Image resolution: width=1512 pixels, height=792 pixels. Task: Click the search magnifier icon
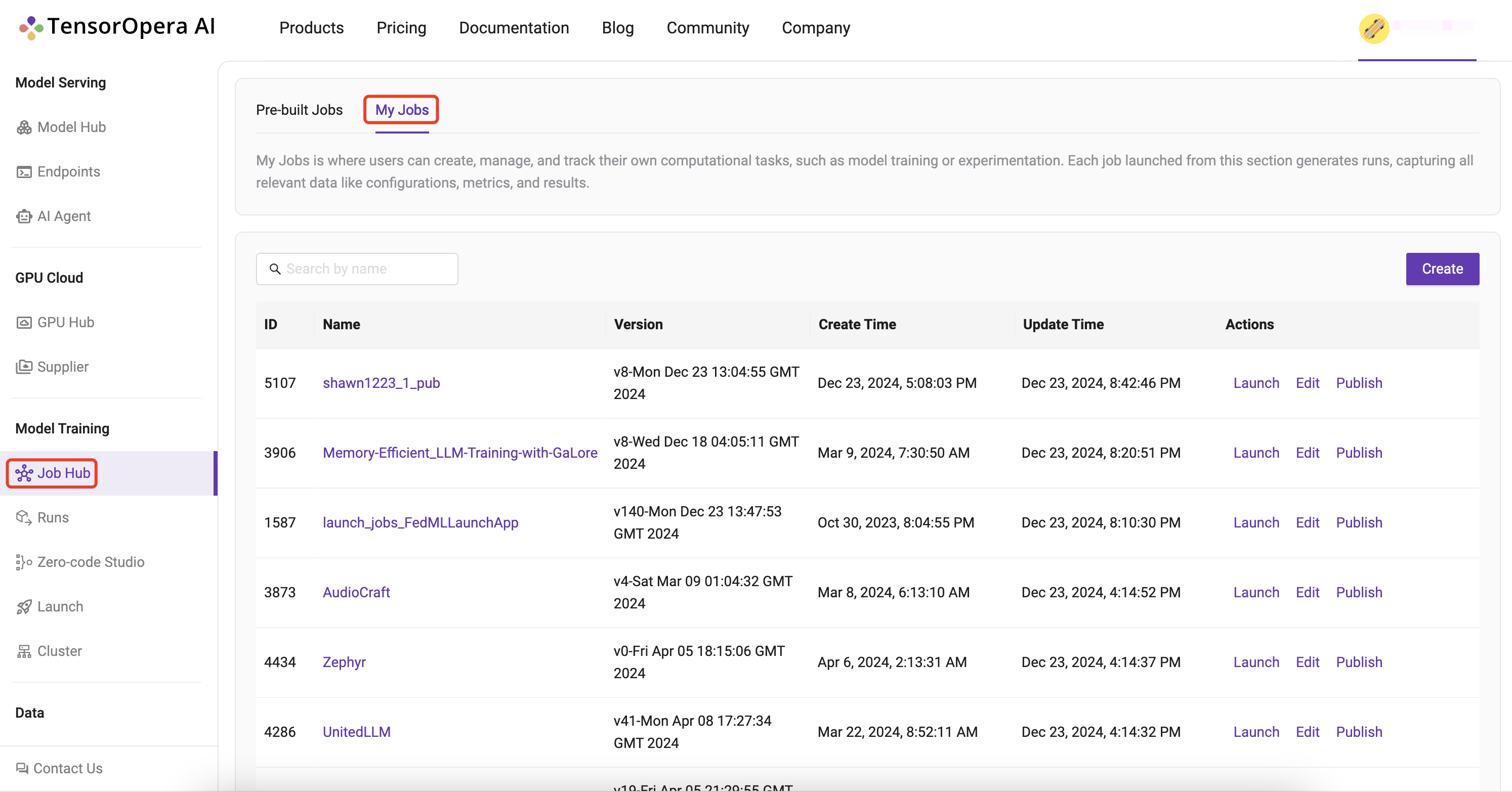(275, 269)
